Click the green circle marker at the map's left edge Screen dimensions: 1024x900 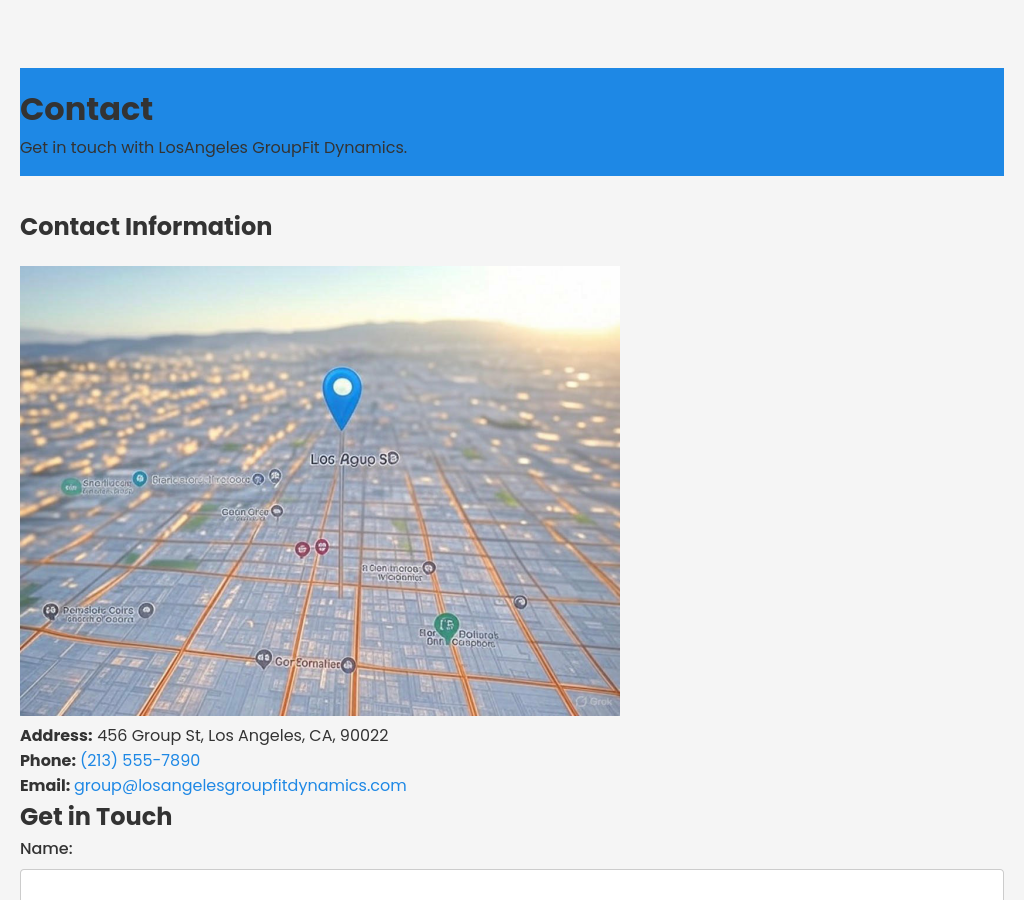point(71,487)
